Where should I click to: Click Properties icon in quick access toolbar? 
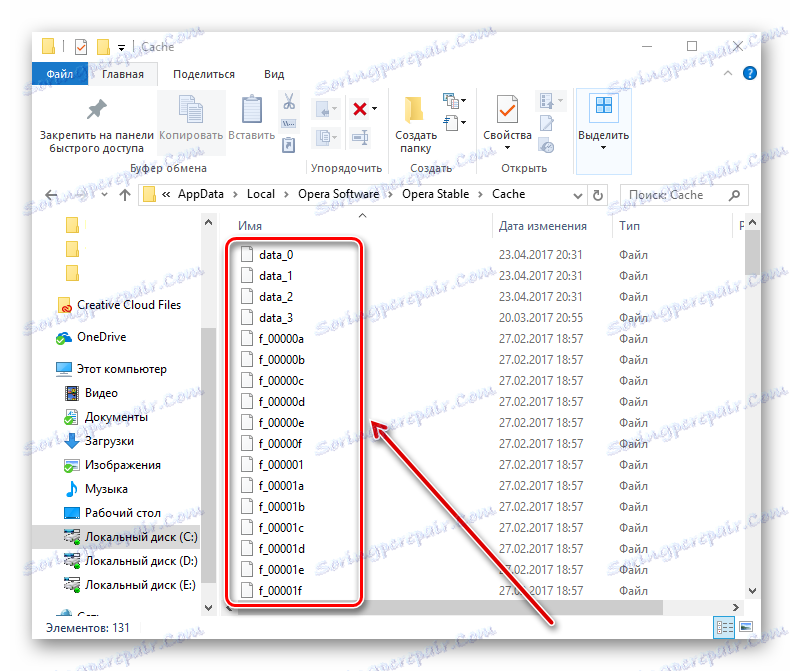pyautogui.click(x=80, y=47)
